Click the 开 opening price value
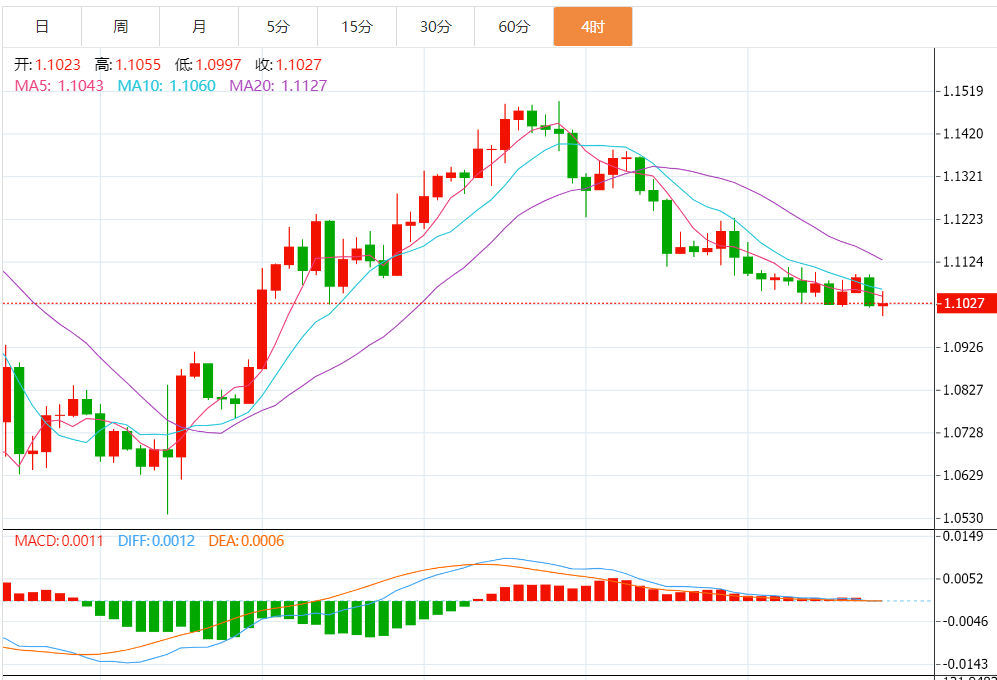The width and height of the screenshot is (997, 680). 58,64
